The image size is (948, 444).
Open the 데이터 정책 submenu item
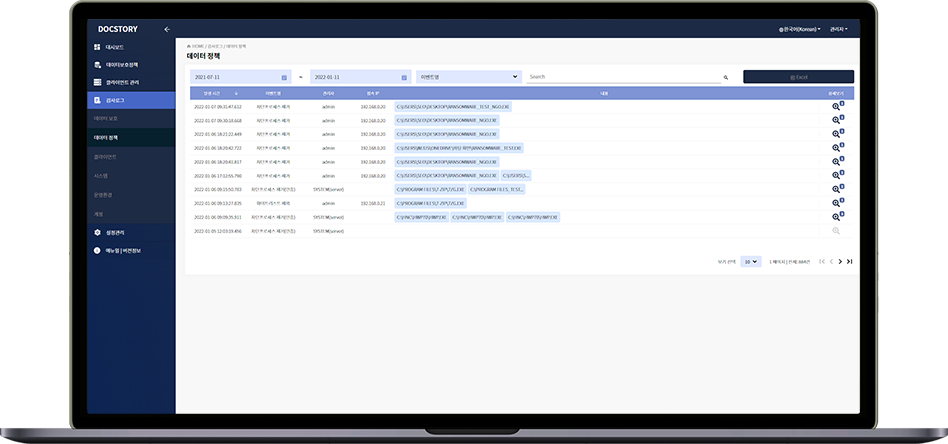[x=107, y=136]
